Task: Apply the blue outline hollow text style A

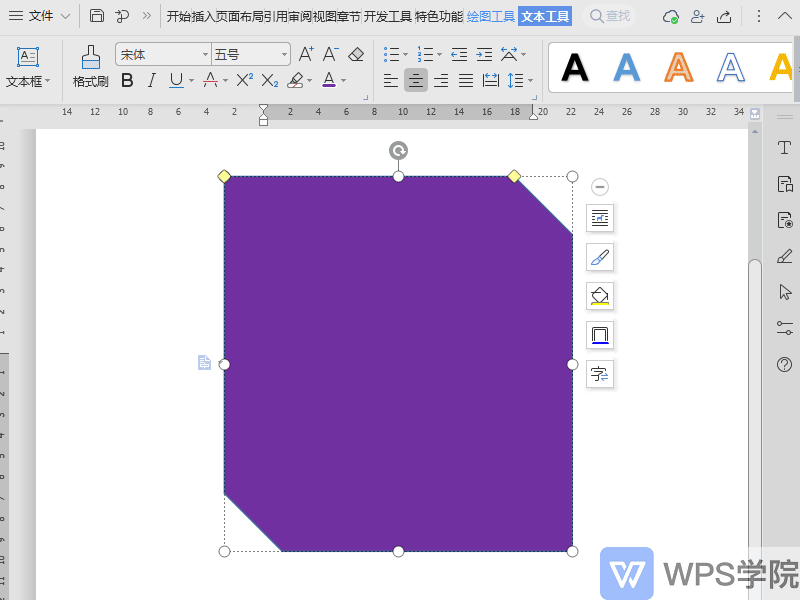Action: pos(731,67)
